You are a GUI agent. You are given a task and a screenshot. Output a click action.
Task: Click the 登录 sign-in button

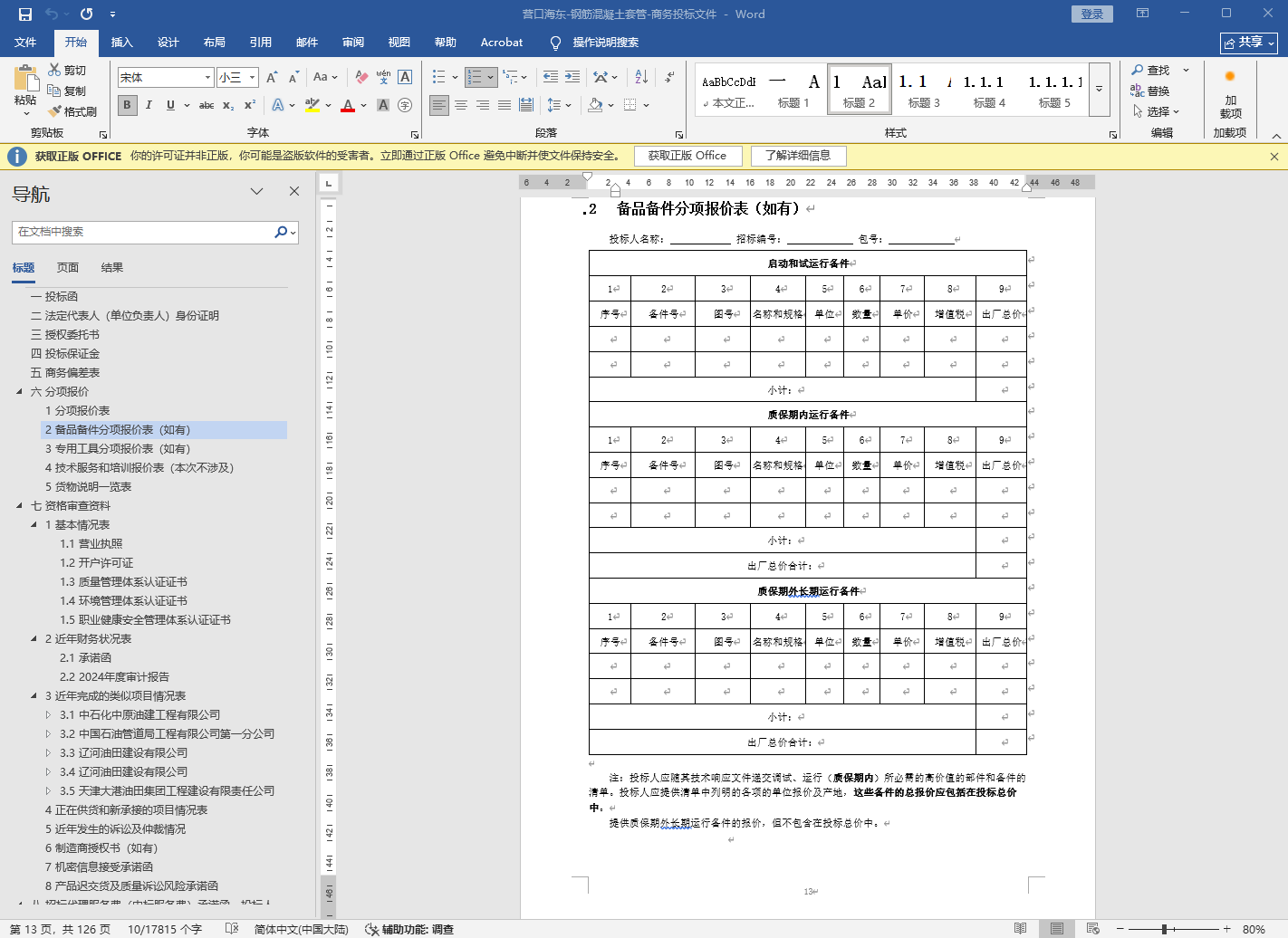(1092, 14)
